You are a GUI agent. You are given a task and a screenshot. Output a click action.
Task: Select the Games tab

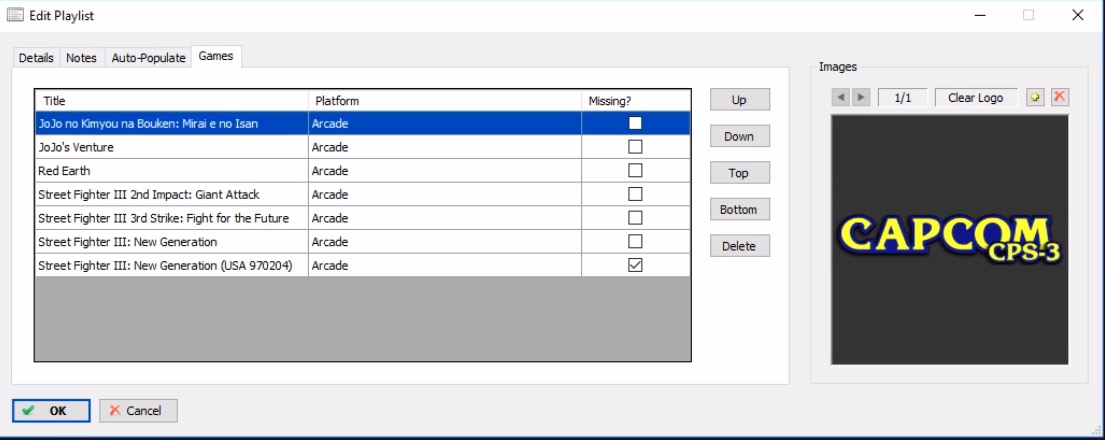click(216, 56)
